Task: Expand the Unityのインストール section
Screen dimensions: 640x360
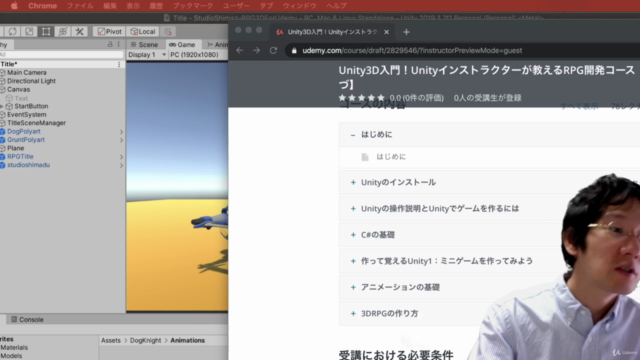Action: click(x=353, y=182)
